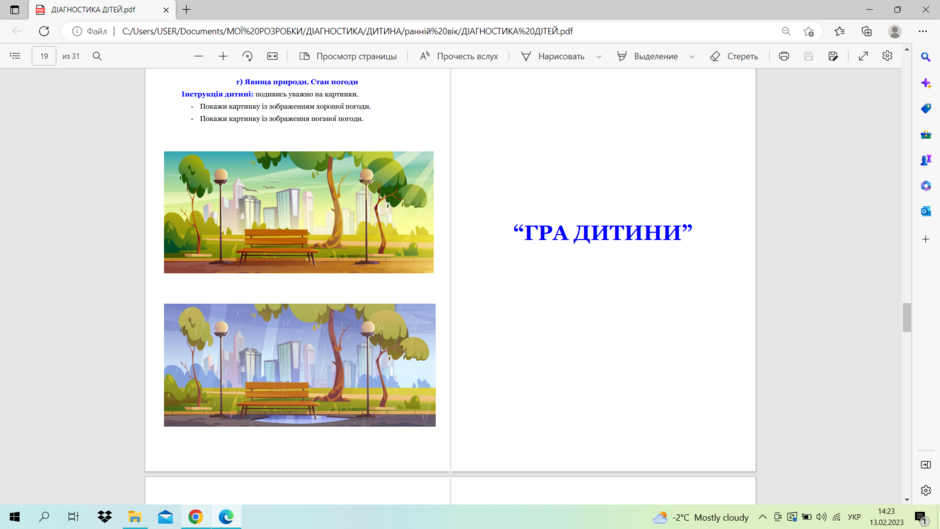This screenshot has height=529, width=940.
Task: Expand the Выделение dropdown arrow
Action: pyautogui.click(x=692, y=56)
